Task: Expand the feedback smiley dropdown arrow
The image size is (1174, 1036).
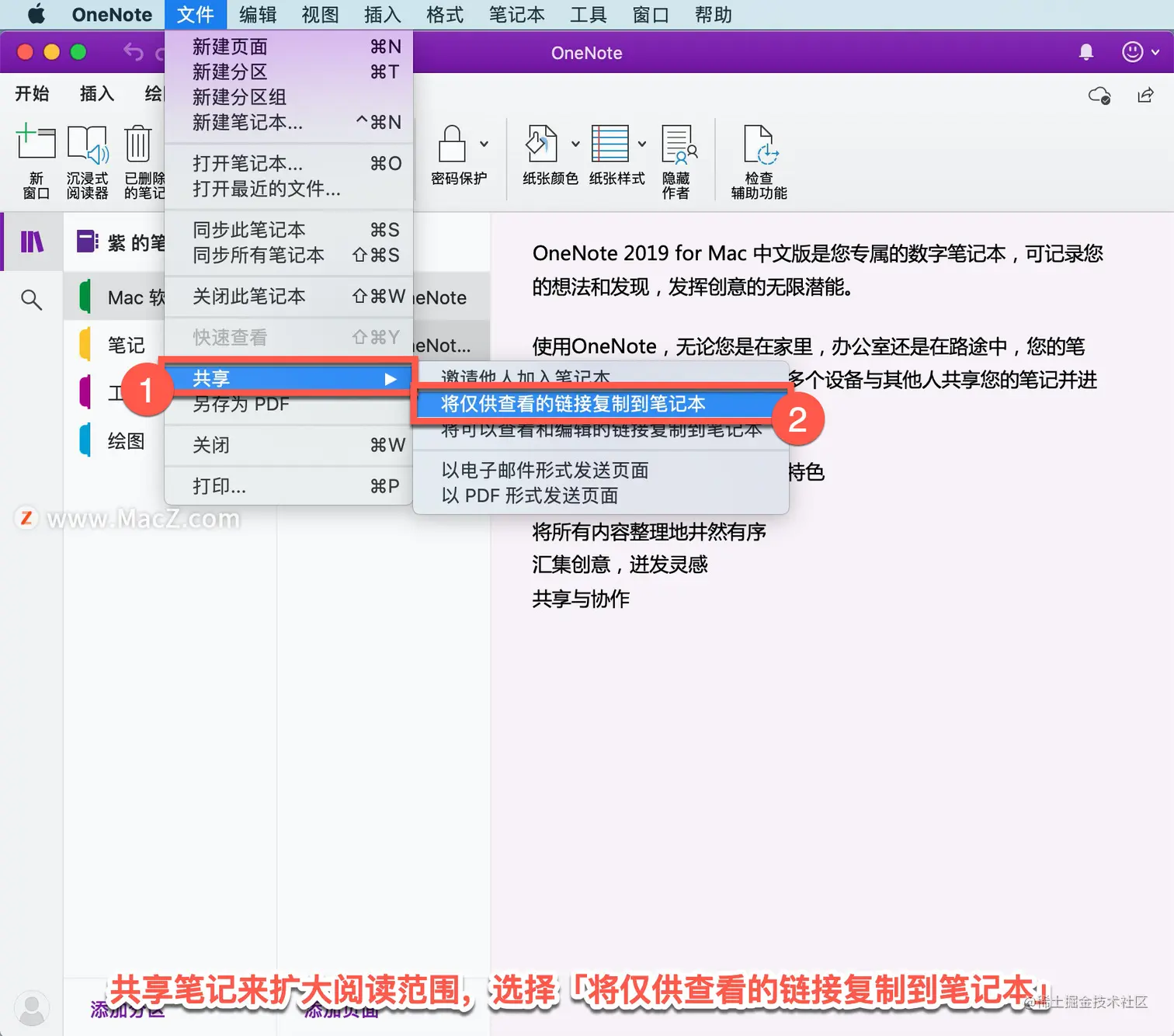Action: [x=1155, y=52]
